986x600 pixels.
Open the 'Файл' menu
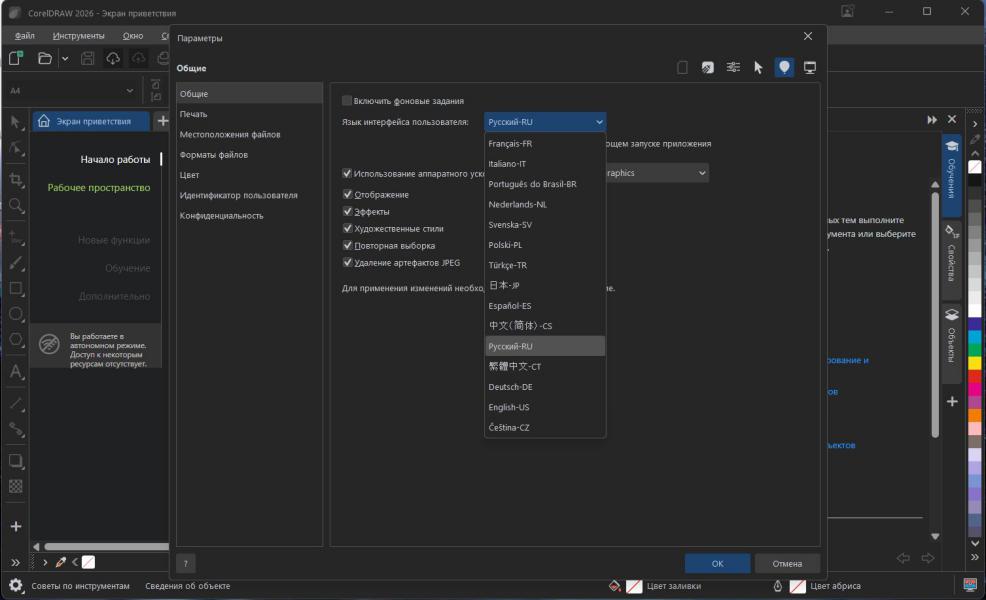coord(25,36)
